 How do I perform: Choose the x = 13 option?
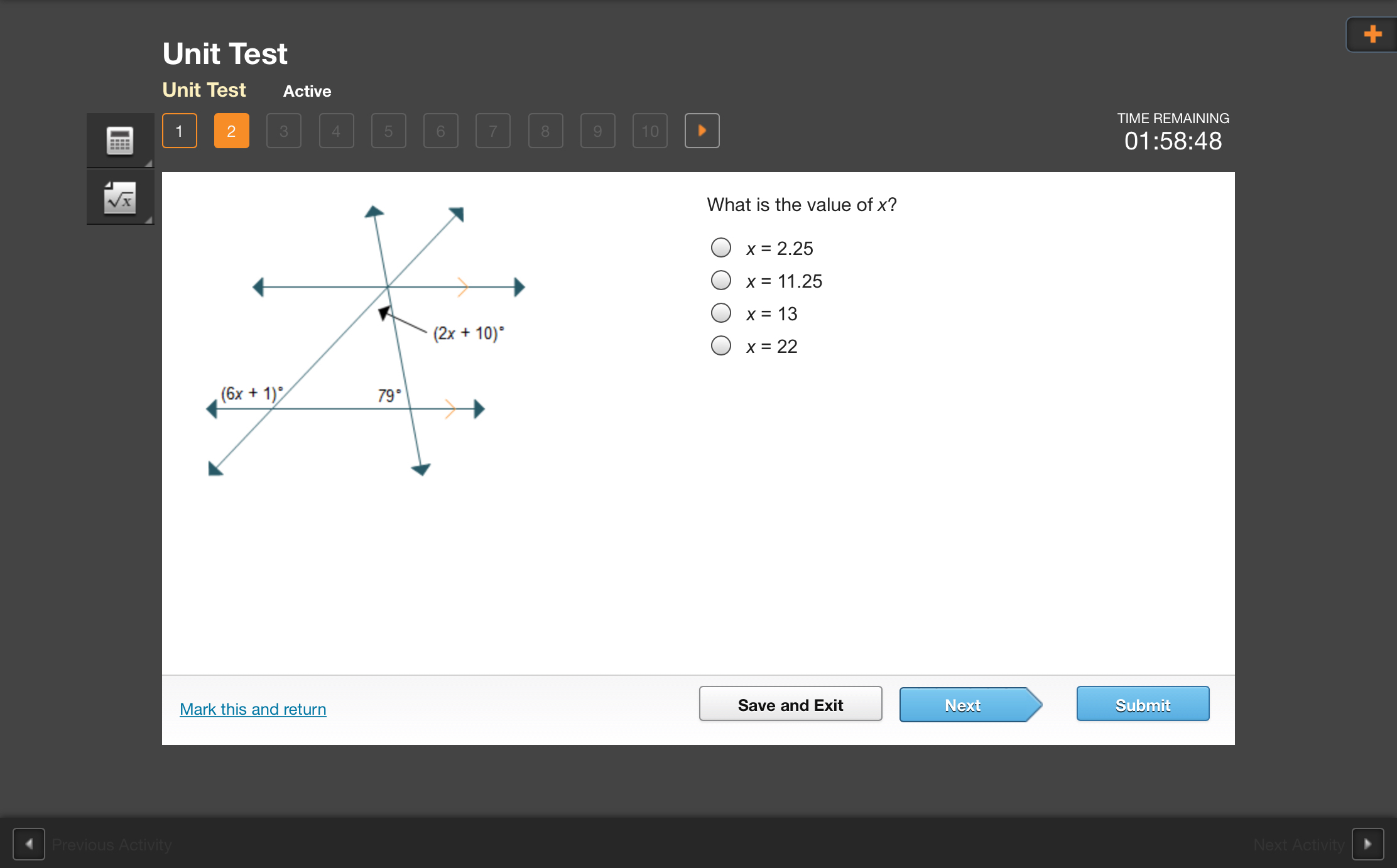(x=720, y=313)
